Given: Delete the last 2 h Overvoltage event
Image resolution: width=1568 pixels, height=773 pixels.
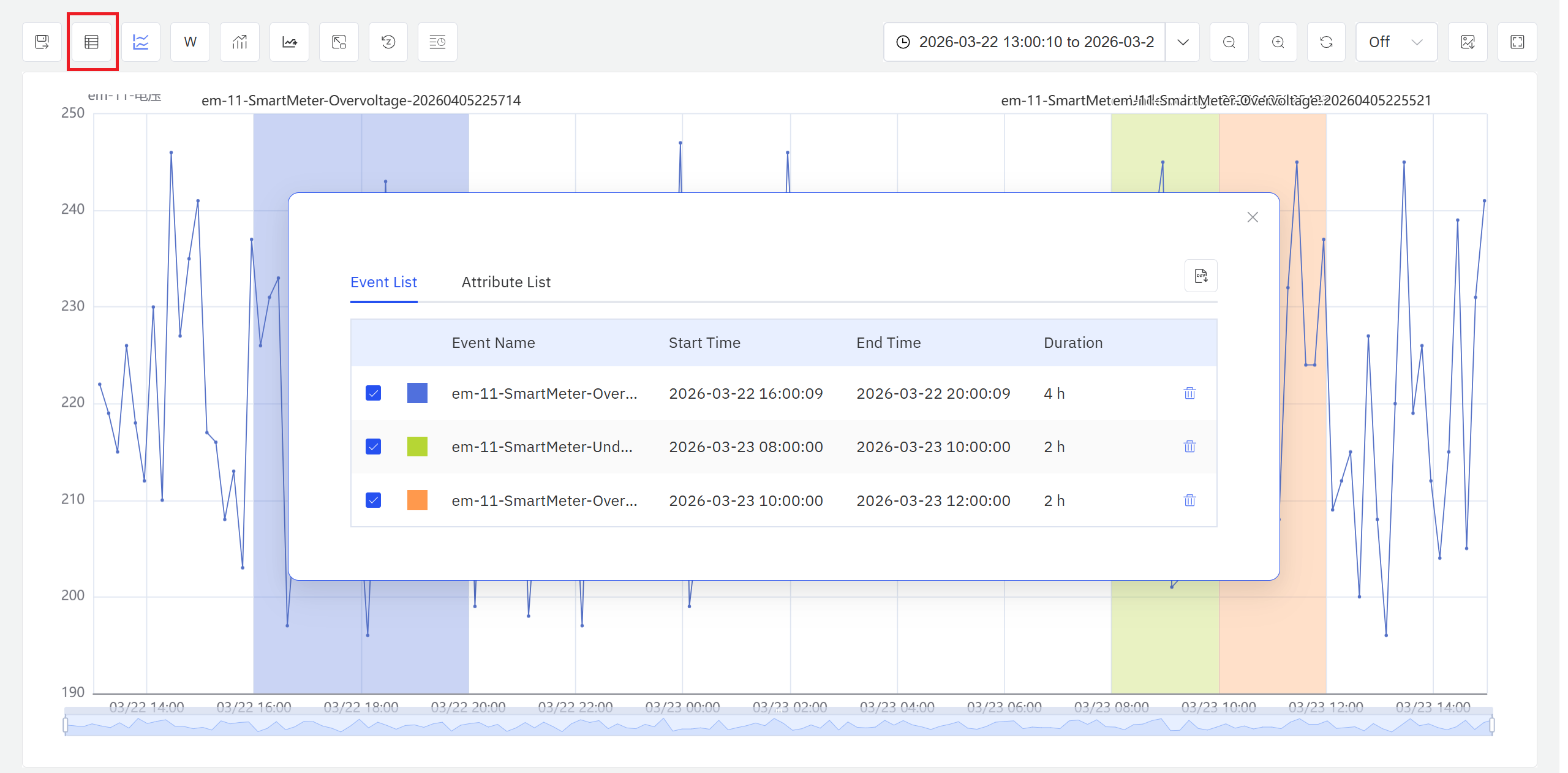Looking at the screenshot, I should tap(1189, 500).
